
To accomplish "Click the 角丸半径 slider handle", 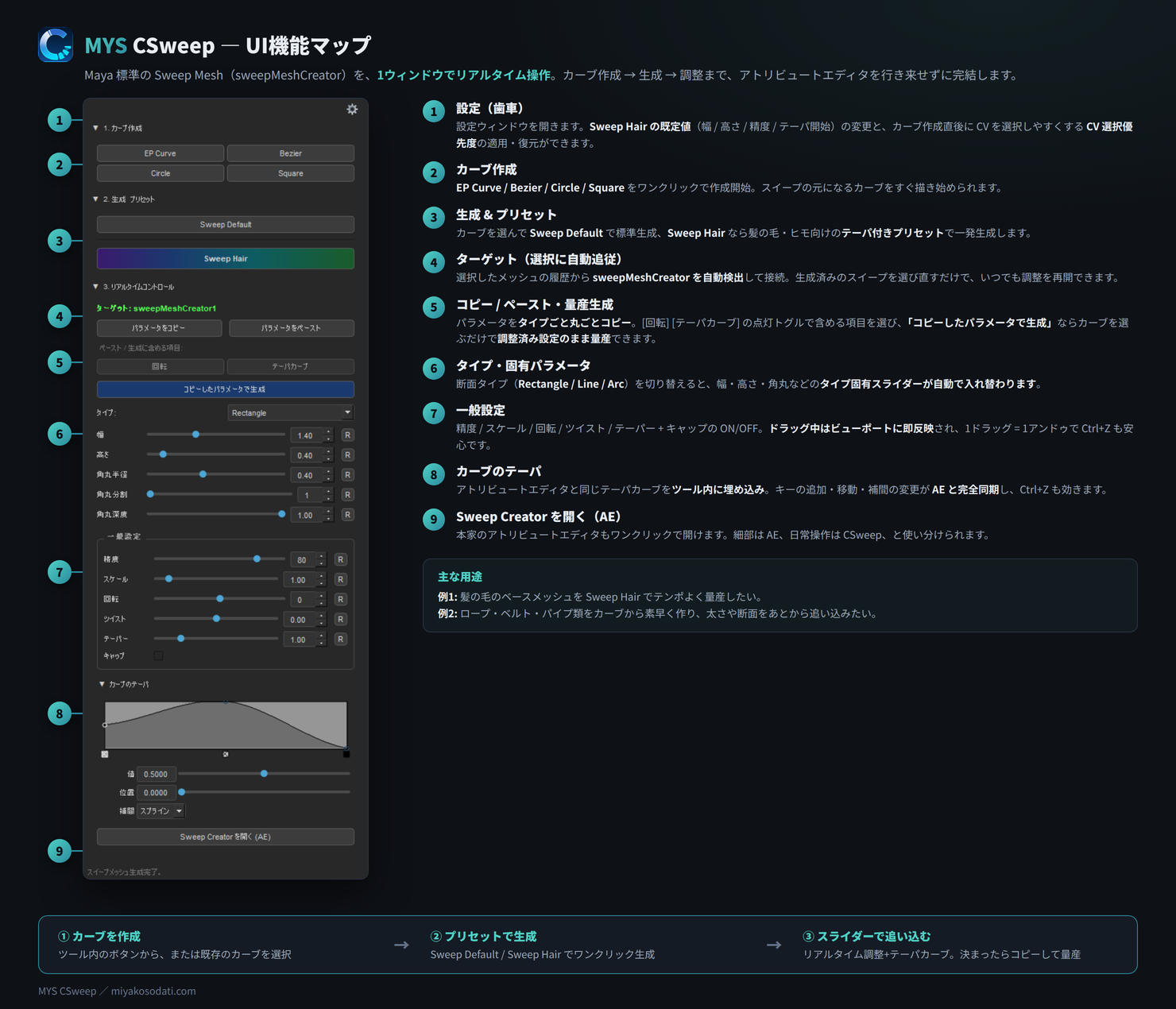I will point(203,474).
